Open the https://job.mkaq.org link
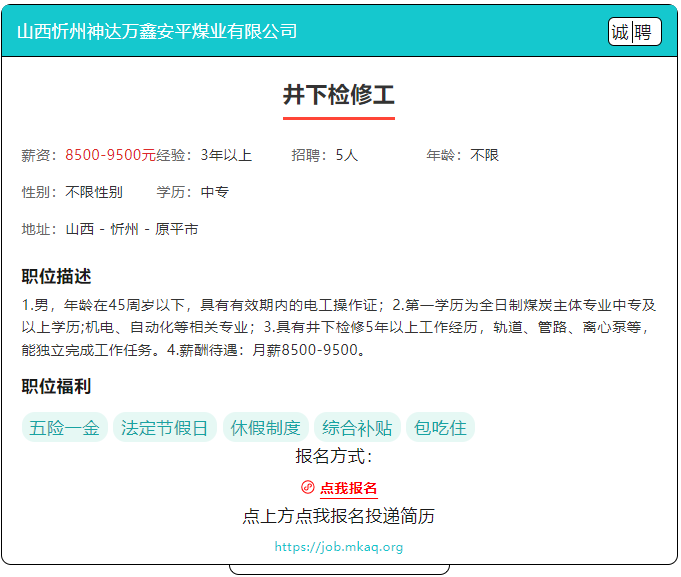681x577 pixels. (339, 547)
